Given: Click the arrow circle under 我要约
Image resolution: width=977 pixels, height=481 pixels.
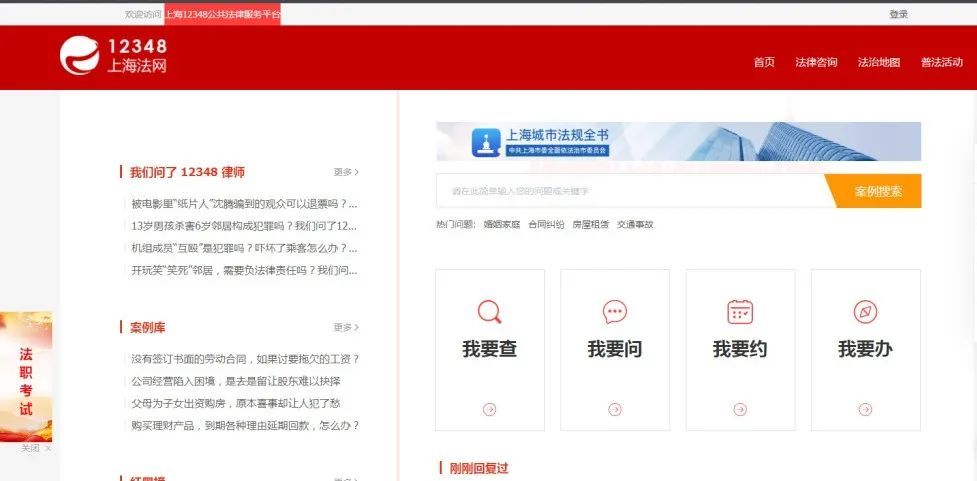Looking at the screenshot, I should coord(740,409).
